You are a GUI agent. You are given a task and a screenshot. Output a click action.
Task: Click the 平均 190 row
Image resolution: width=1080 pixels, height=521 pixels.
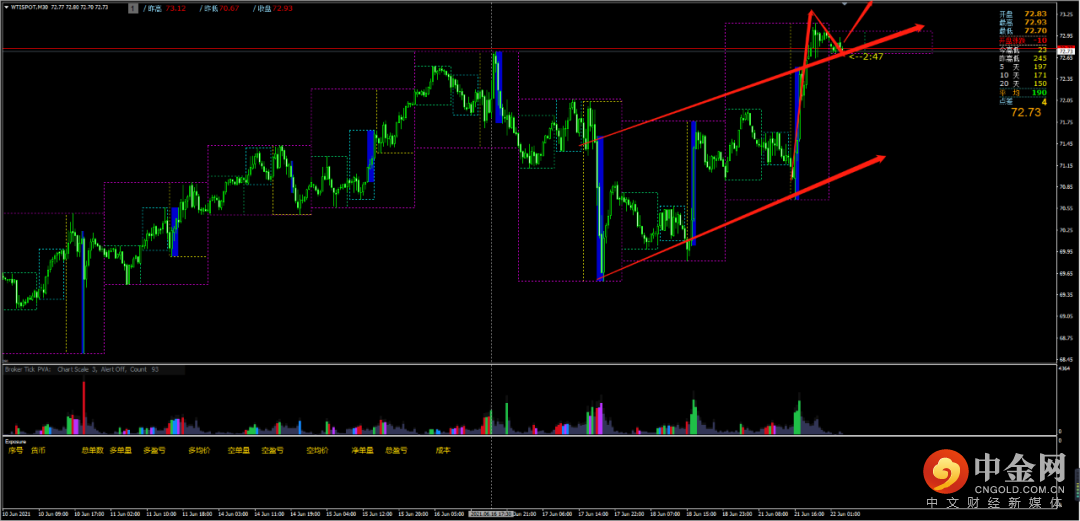coord(1023,92)
